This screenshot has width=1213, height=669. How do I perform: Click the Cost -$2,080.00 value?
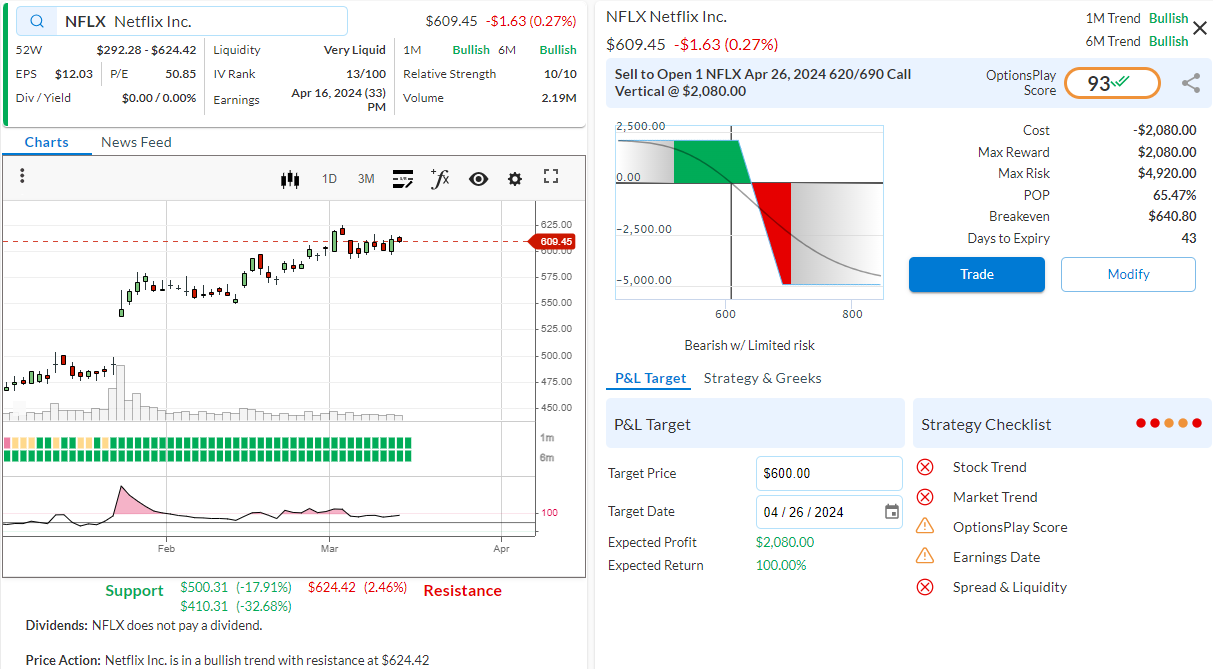coord(1165,130)
